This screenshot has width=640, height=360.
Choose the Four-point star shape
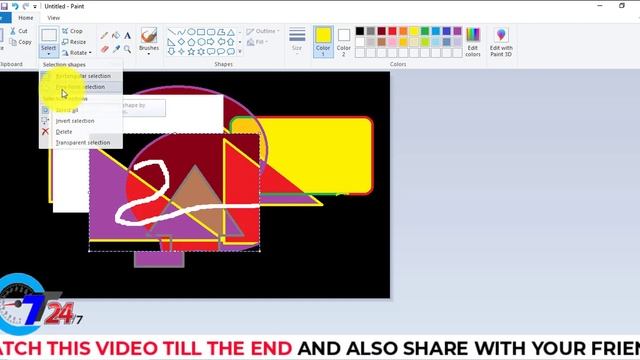tap(181, 51)
